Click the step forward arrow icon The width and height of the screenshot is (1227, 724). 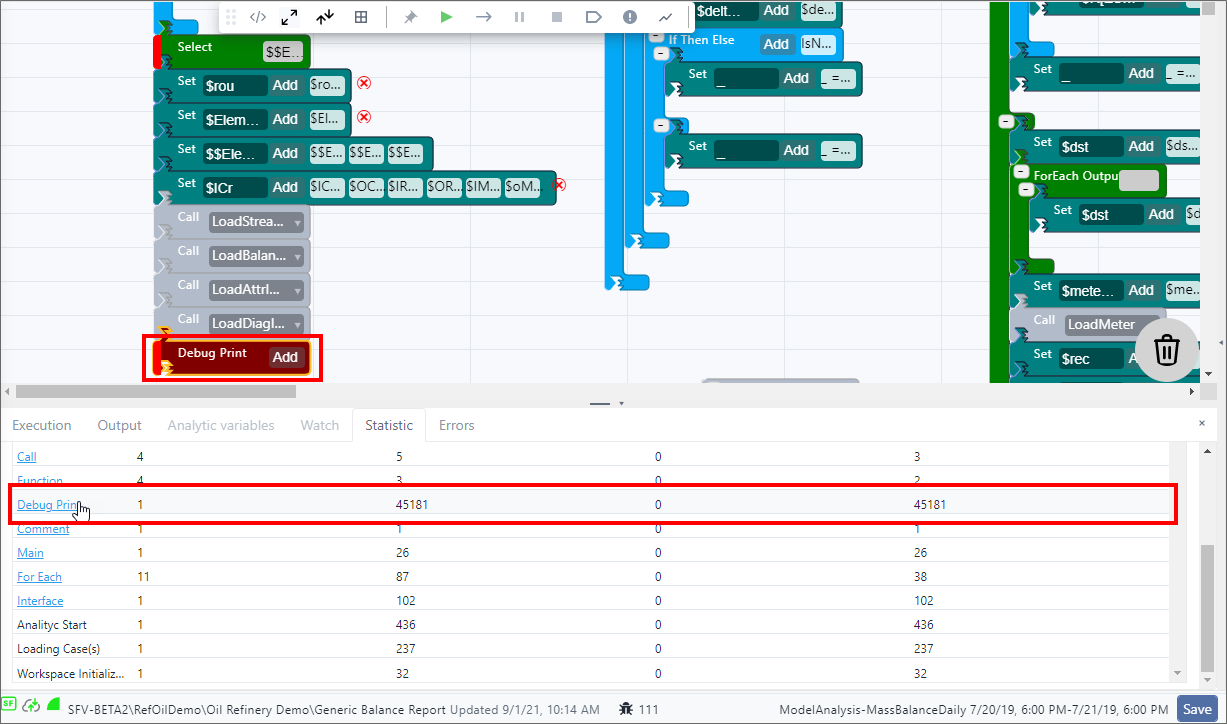click(483, 17)
